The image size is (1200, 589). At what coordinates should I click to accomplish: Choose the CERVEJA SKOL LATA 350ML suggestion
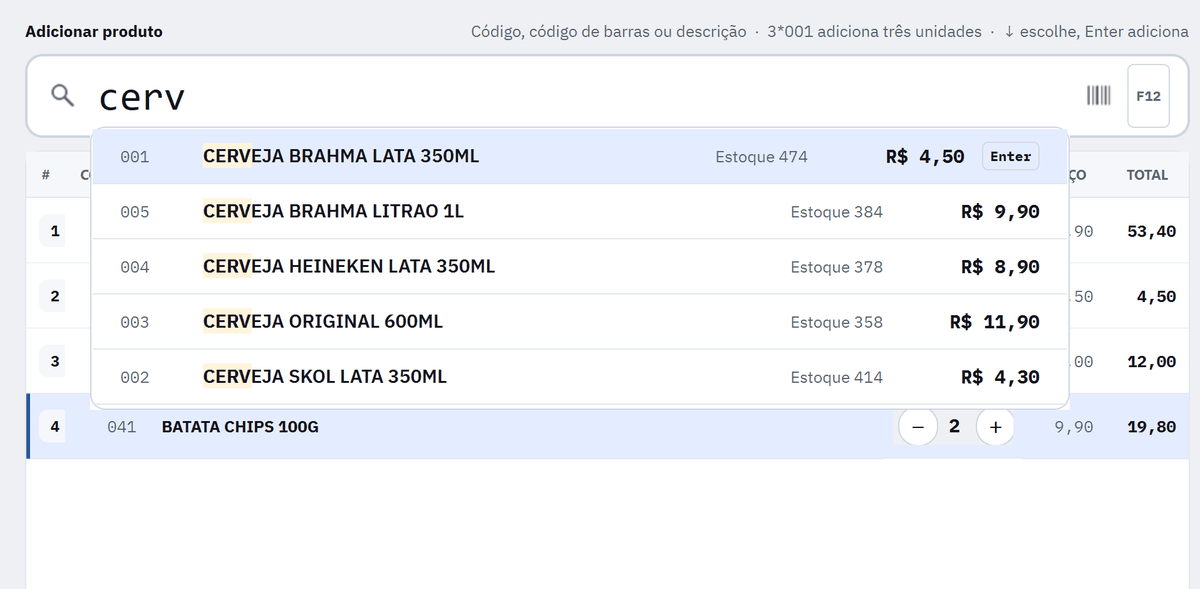pos(580,377)
